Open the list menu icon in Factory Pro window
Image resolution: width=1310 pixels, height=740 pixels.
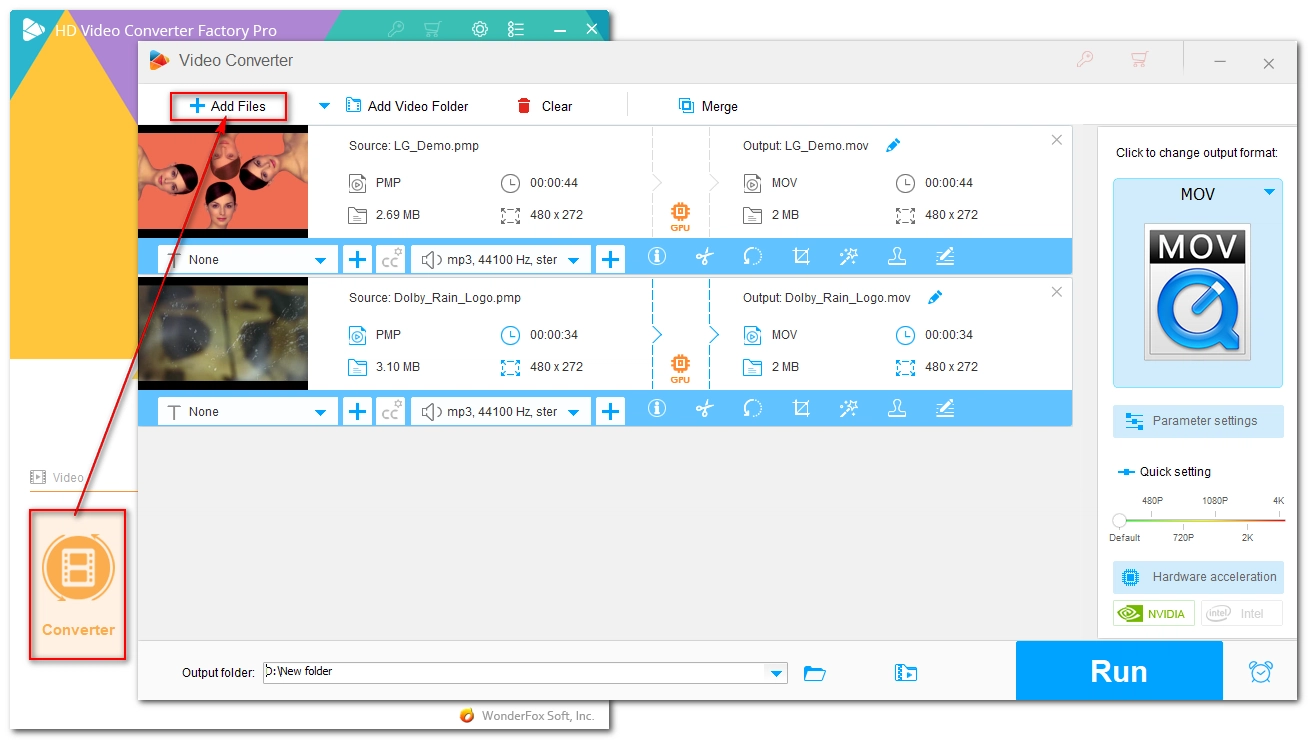coord(516,29)
